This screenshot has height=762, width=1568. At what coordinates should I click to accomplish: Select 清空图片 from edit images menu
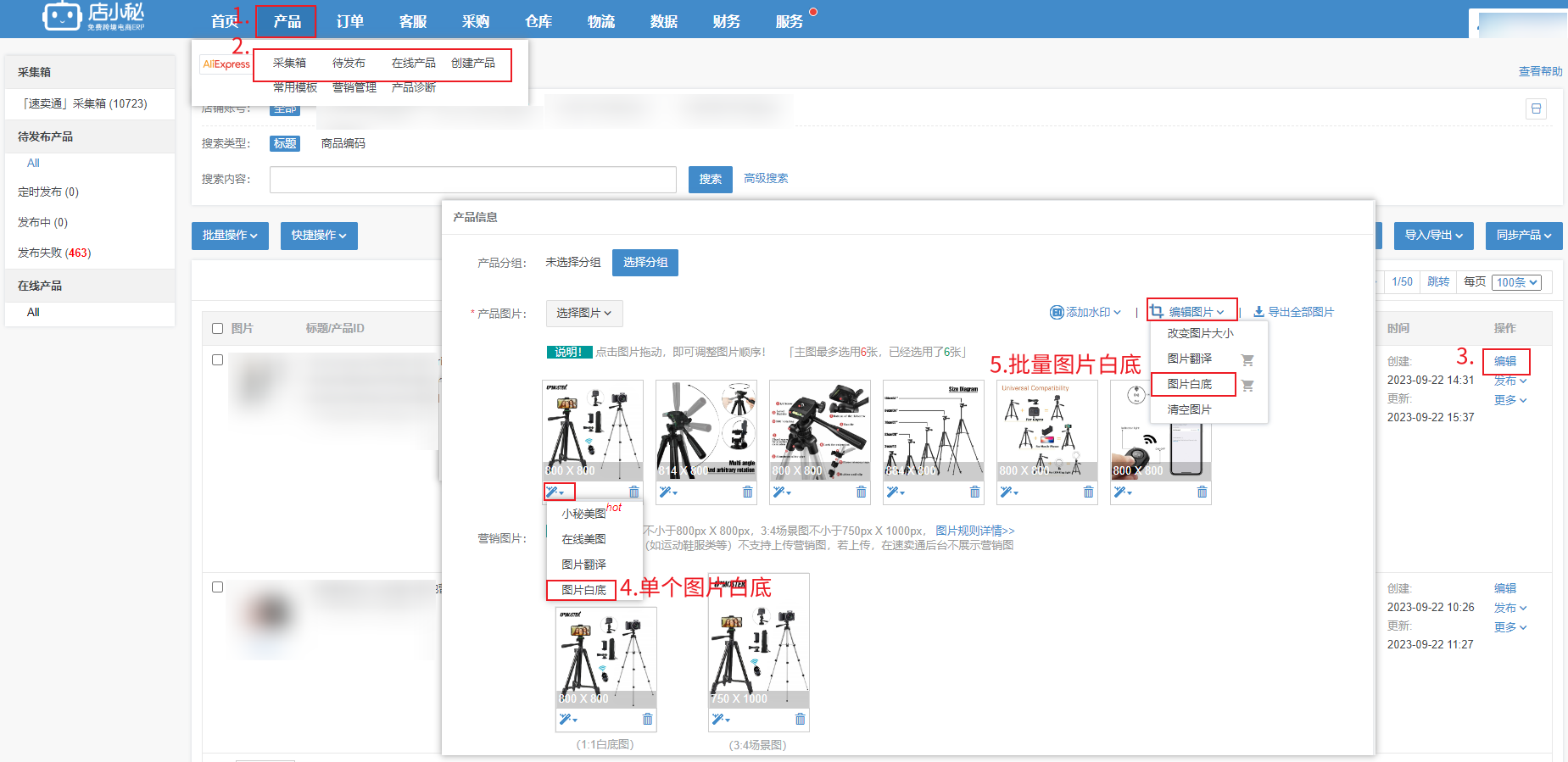click(1189, 409)
